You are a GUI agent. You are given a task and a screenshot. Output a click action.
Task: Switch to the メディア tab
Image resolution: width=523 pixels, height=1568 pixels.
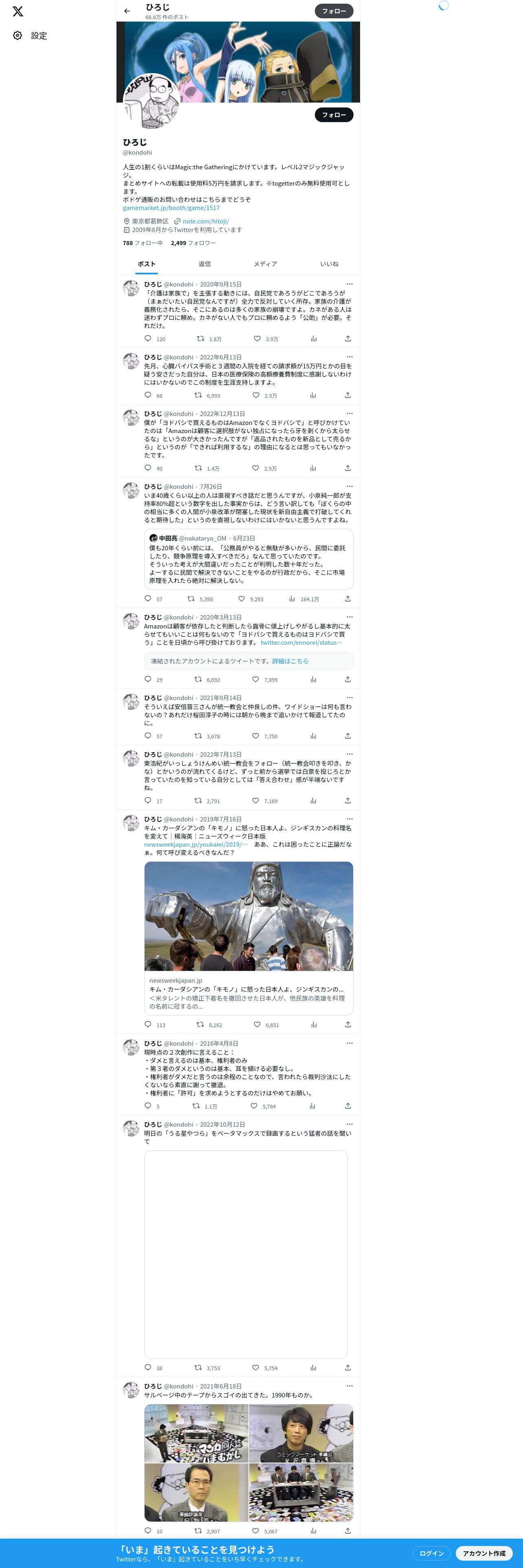(x=266, y=264)
